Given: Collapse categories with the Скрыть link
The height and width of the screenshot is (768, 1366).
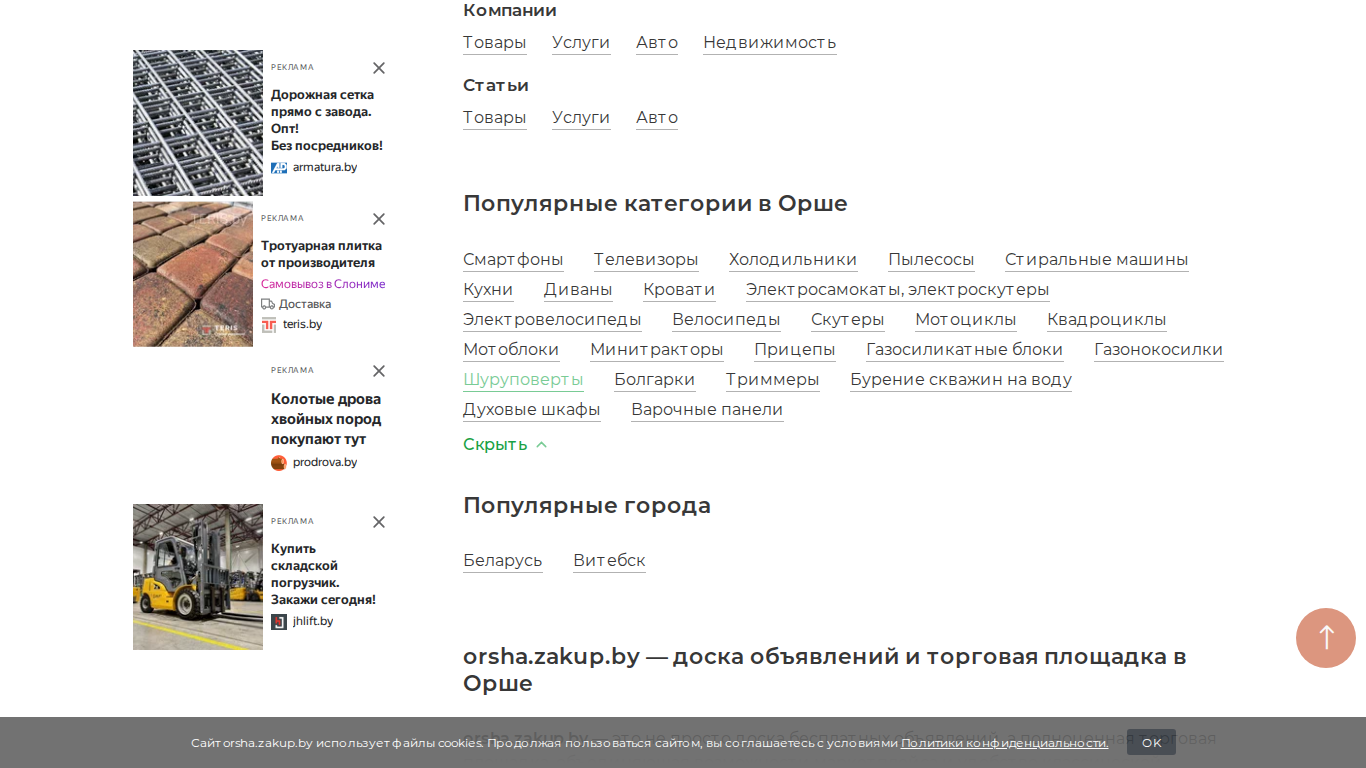Looking at the screenshot, I should point(505,444).
